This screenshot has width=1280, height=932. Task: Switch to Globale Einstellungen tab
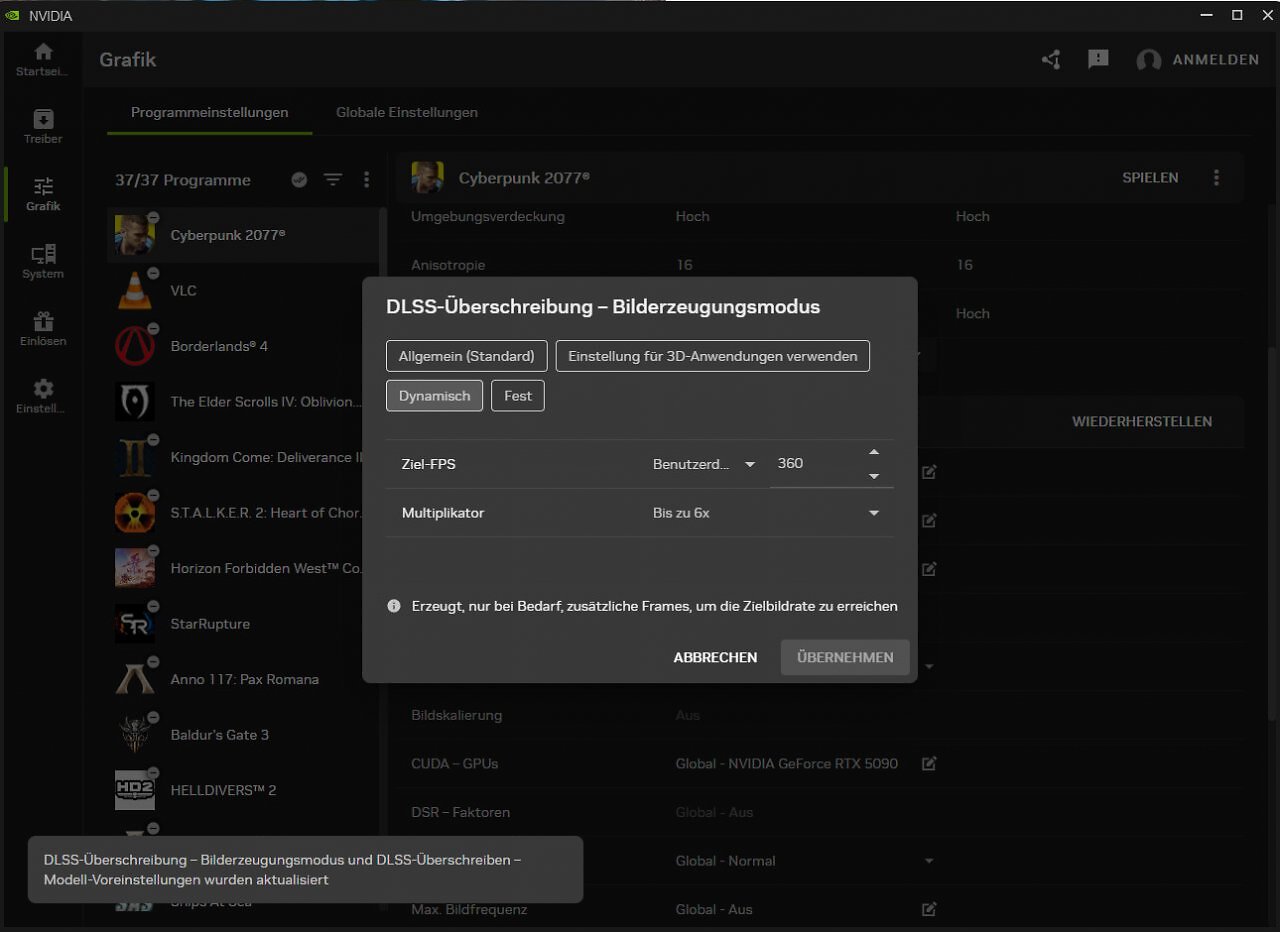[x=407, y=113]
